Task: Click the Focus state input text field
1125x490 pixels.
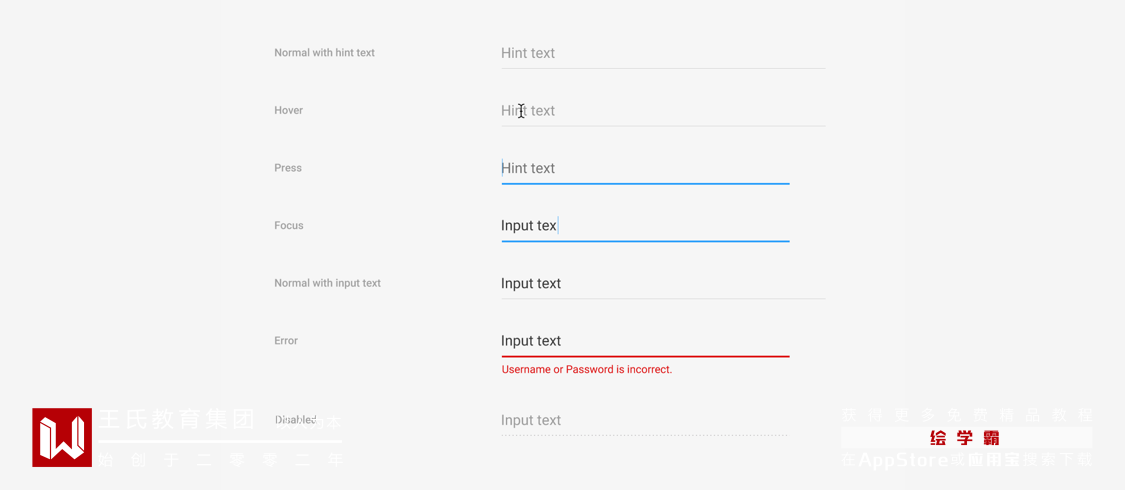Action: pyautogui.click(x=645, y=226)
